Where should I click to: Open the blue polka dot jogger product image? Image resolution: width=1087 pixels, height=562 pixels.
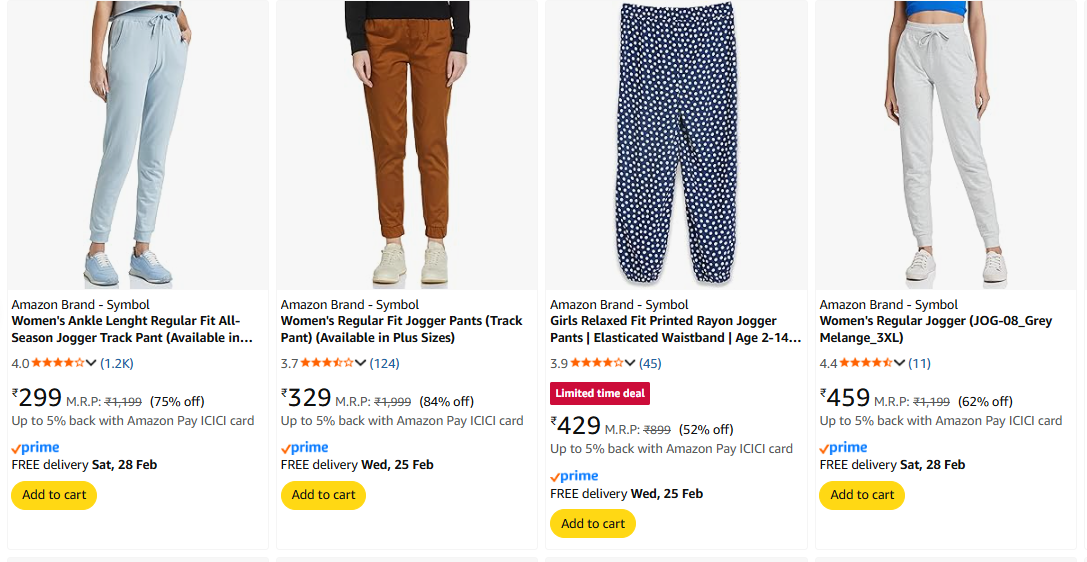coord(677,145)
